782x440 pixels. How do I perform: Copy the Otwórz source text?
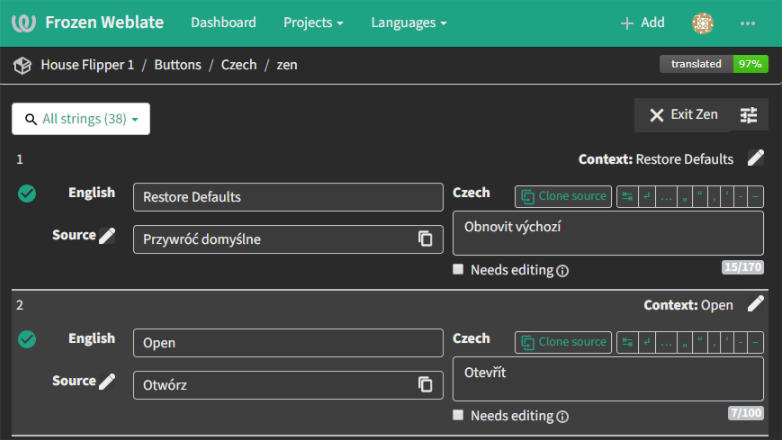425,385
